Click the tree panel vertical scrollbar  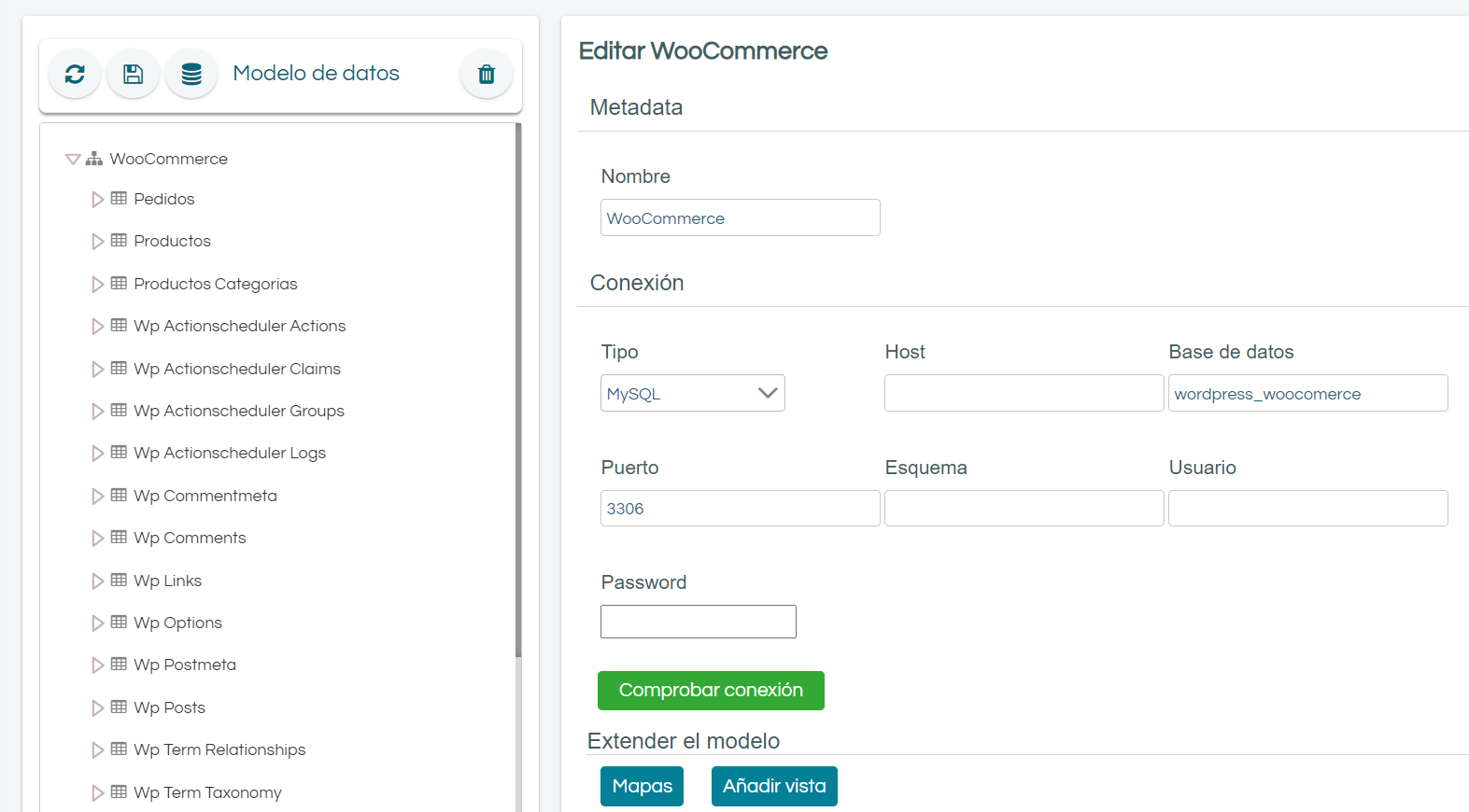(x=518, y=390)
